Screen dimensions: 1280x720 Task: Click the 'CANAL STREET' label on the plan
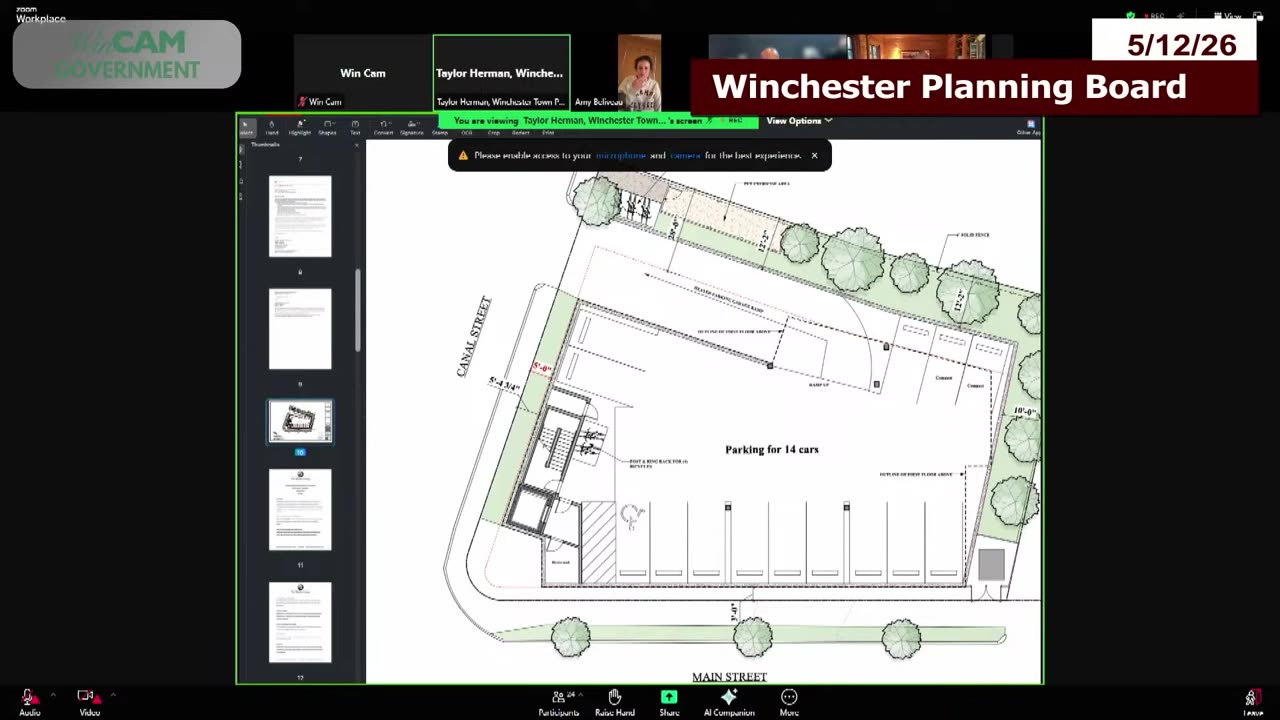pos(474,337)
